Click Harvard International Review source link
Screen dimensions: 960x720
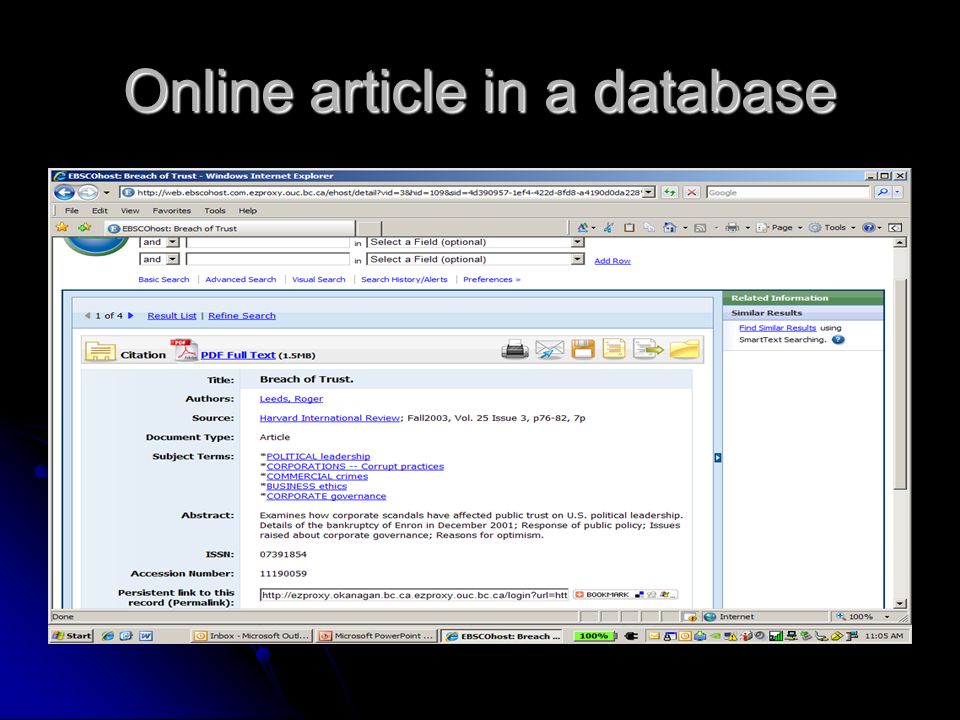pos(329,418)
